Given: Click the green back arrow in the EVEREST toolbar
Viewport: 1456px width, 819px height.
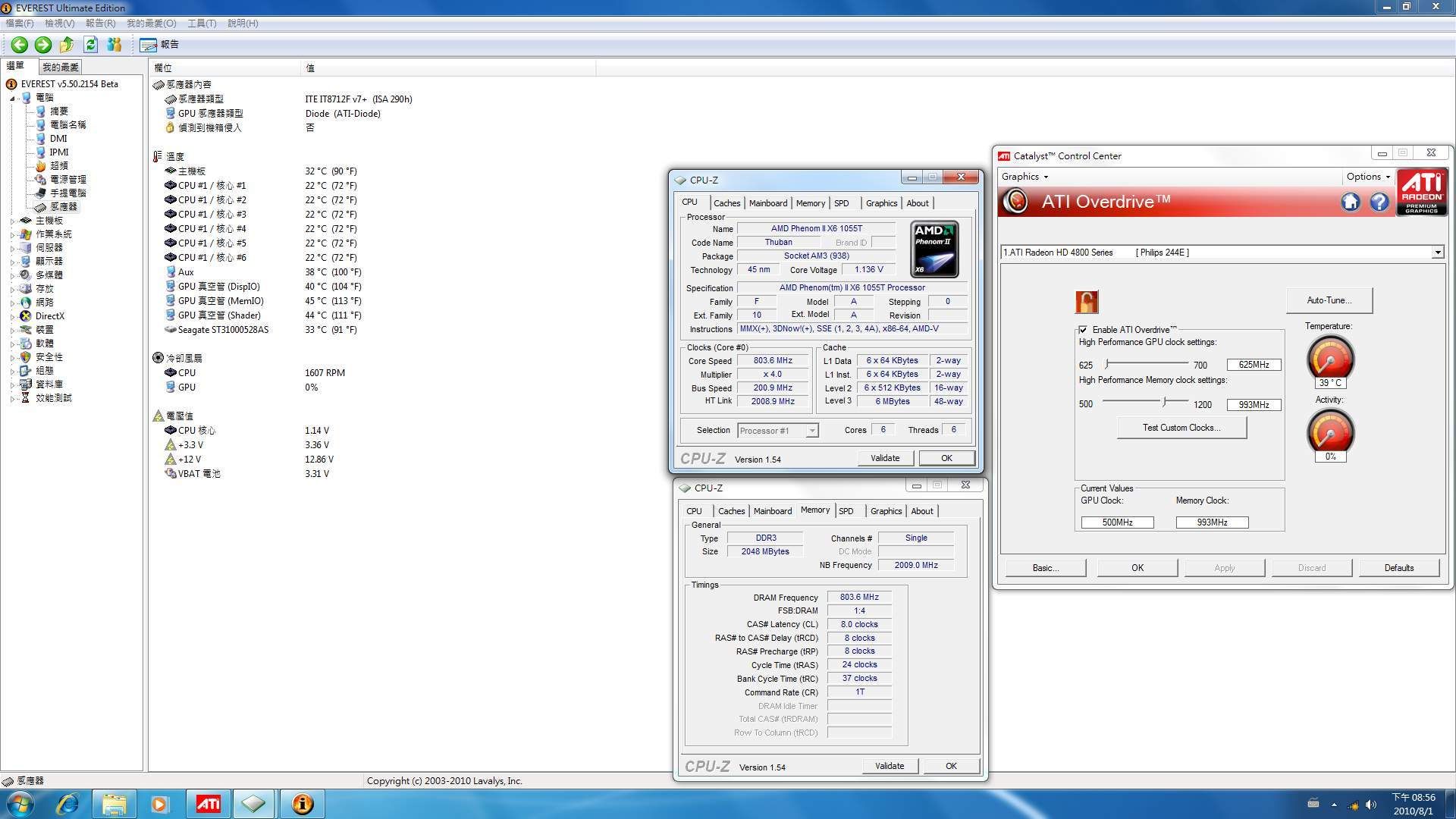Looking at the screenshot, I should 20,45.
